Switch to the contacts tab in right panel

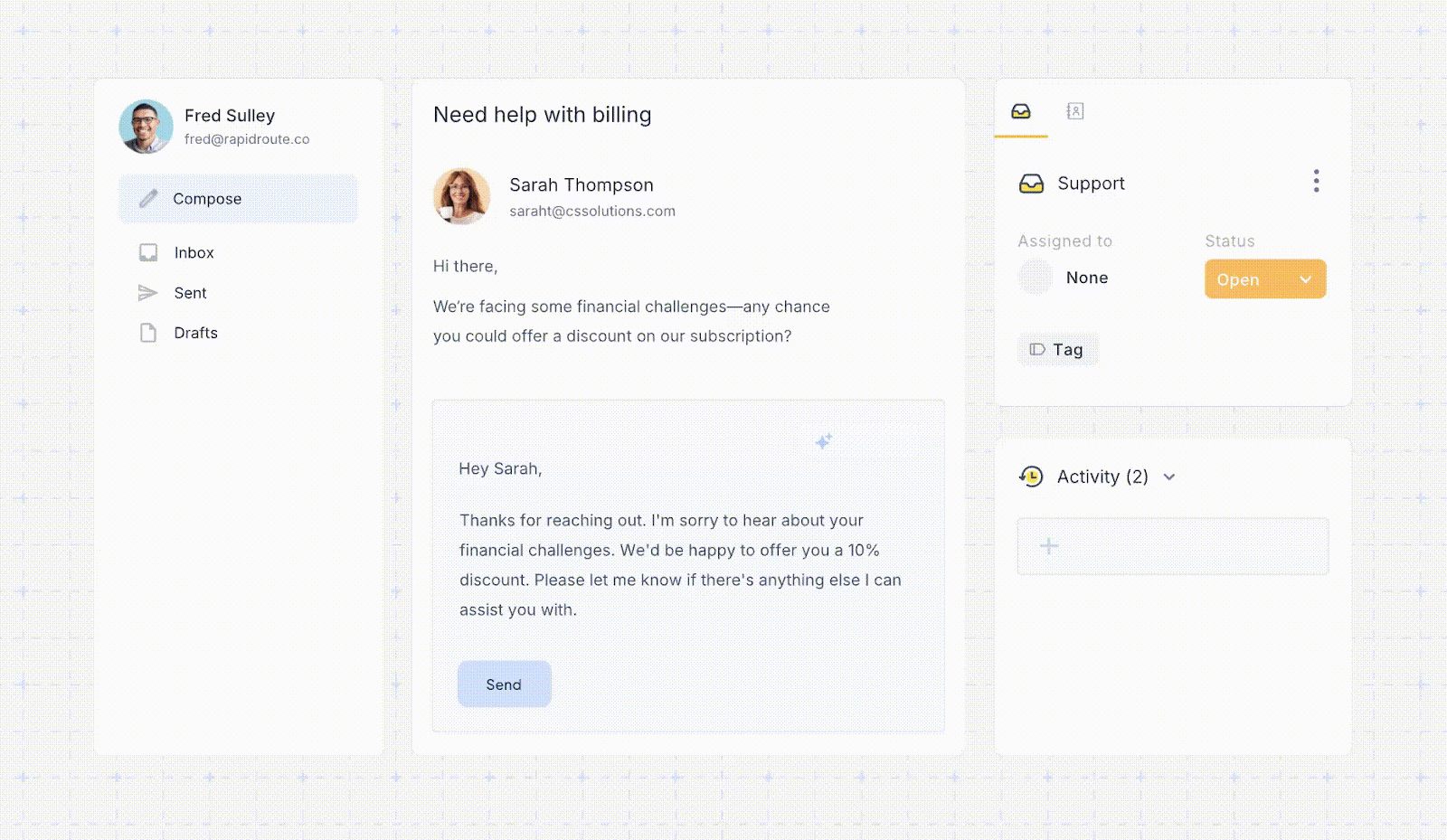(1074, 111)
